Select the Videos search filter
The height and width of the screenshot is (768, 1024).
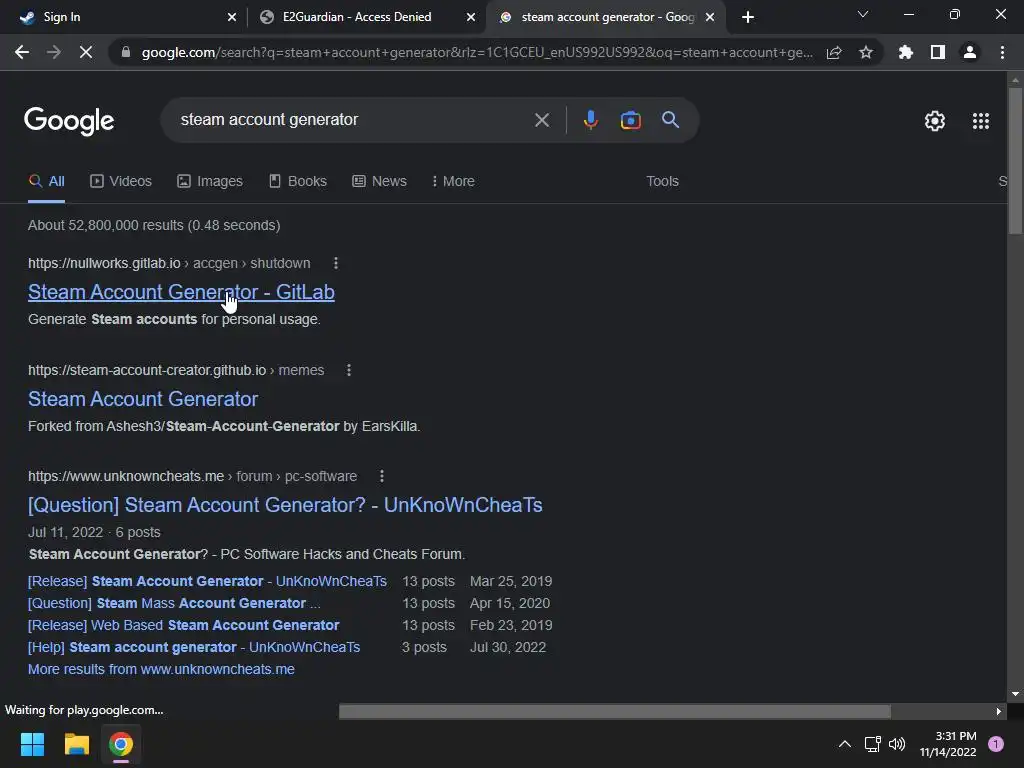click(121, 182)
